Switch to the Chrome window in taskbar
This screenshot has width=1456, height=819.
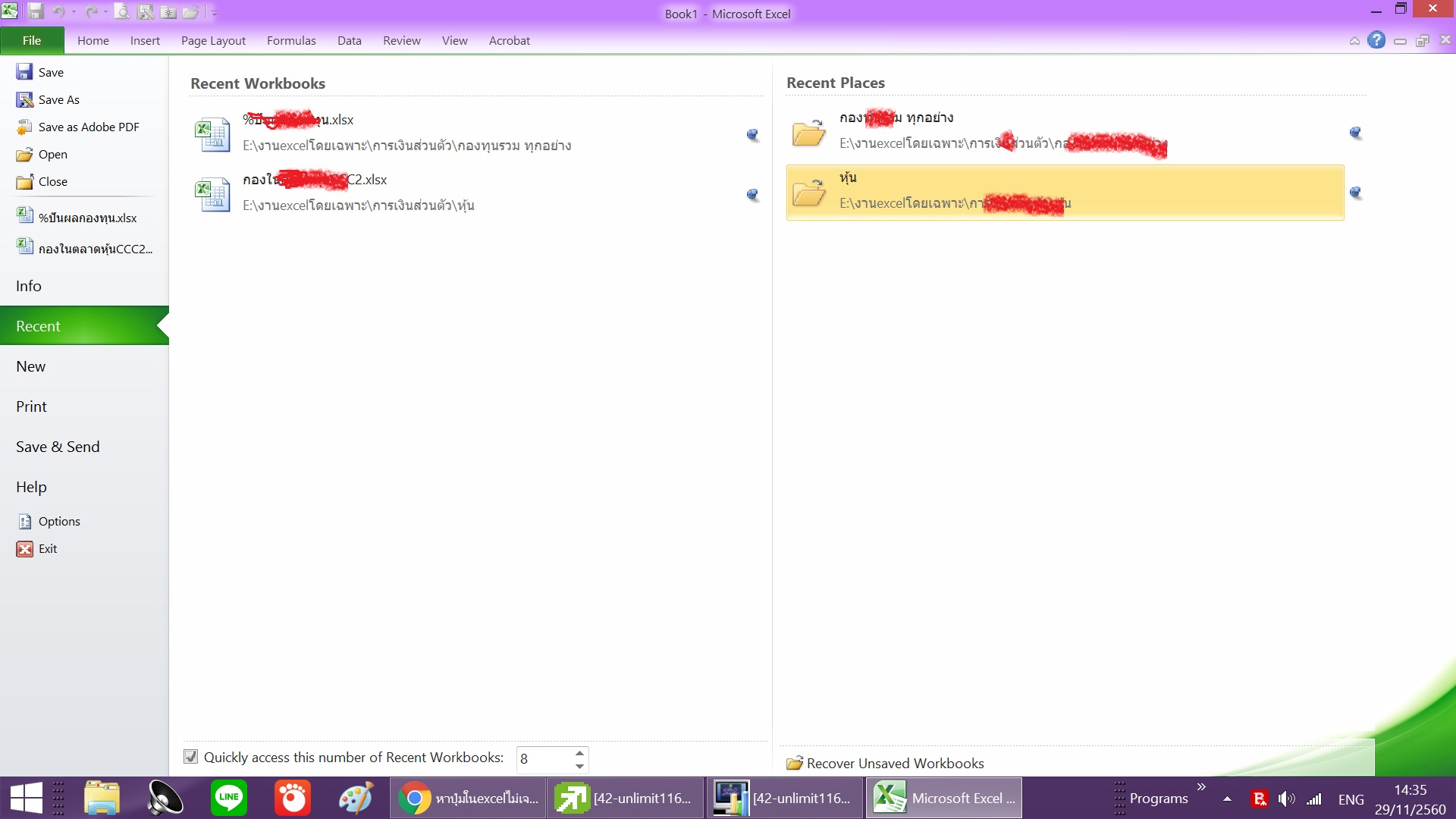point(468,798)
